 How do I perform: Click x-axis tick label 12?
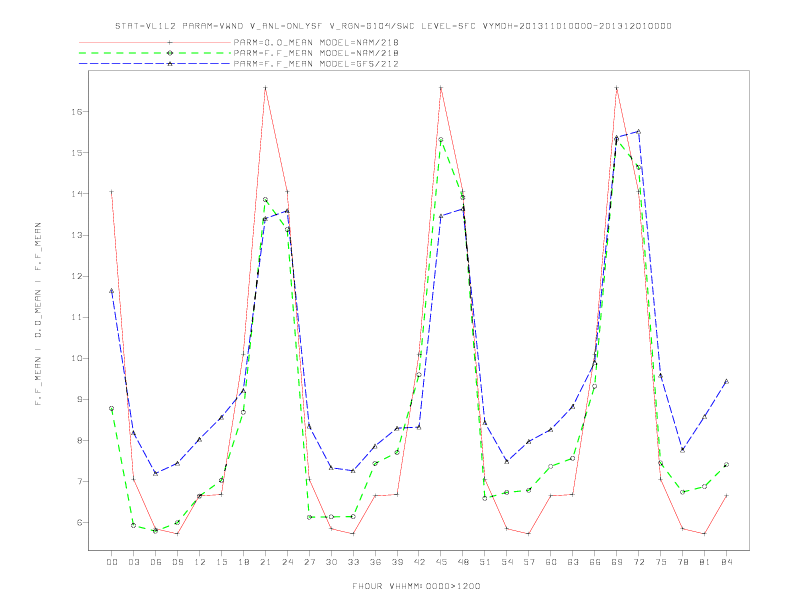point(200,562)
